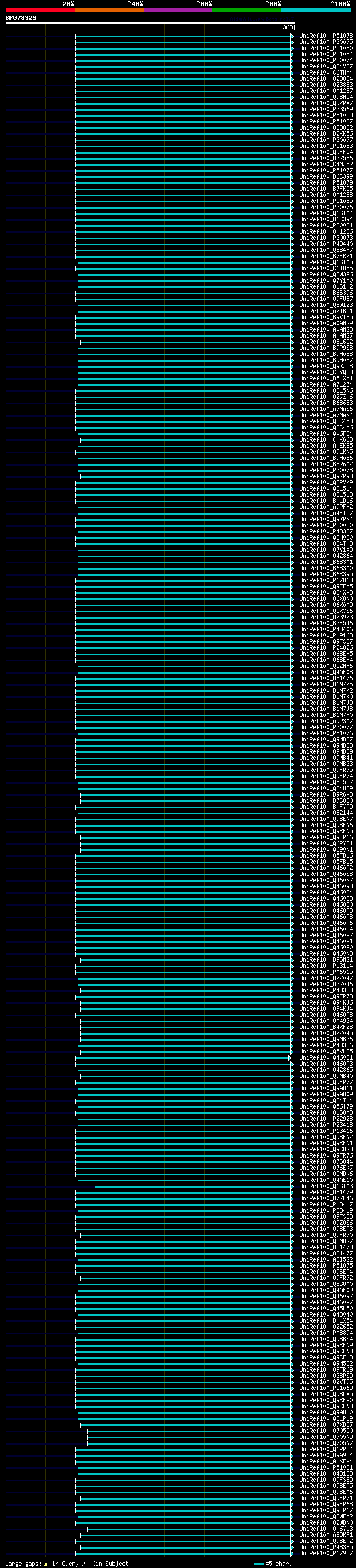356x1568 pixels.
Task: Select label UniRef100_Q43040
Action: [x=326, y=1315]
